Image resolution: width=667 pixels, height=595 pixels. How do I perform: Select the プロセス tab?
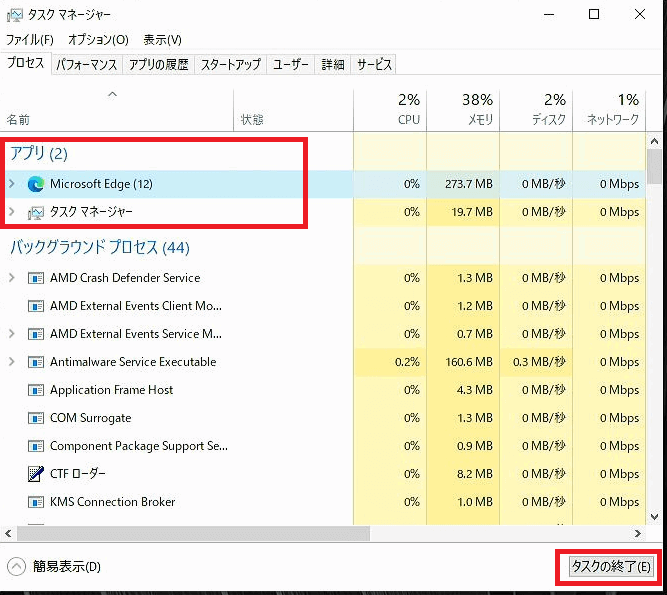pyautogui.click(x=26, y=63)
